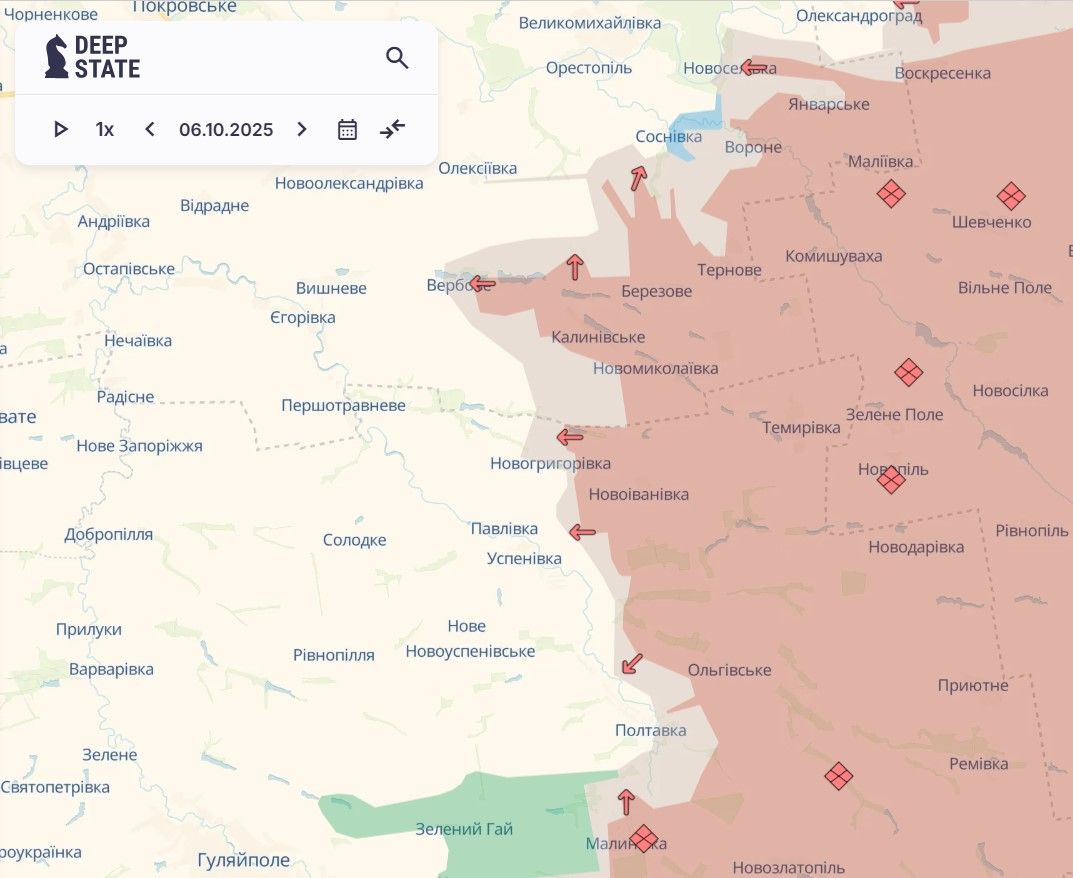Click the arrow next to Новоселівка
1073x878 pixels.
pos(754,68)
